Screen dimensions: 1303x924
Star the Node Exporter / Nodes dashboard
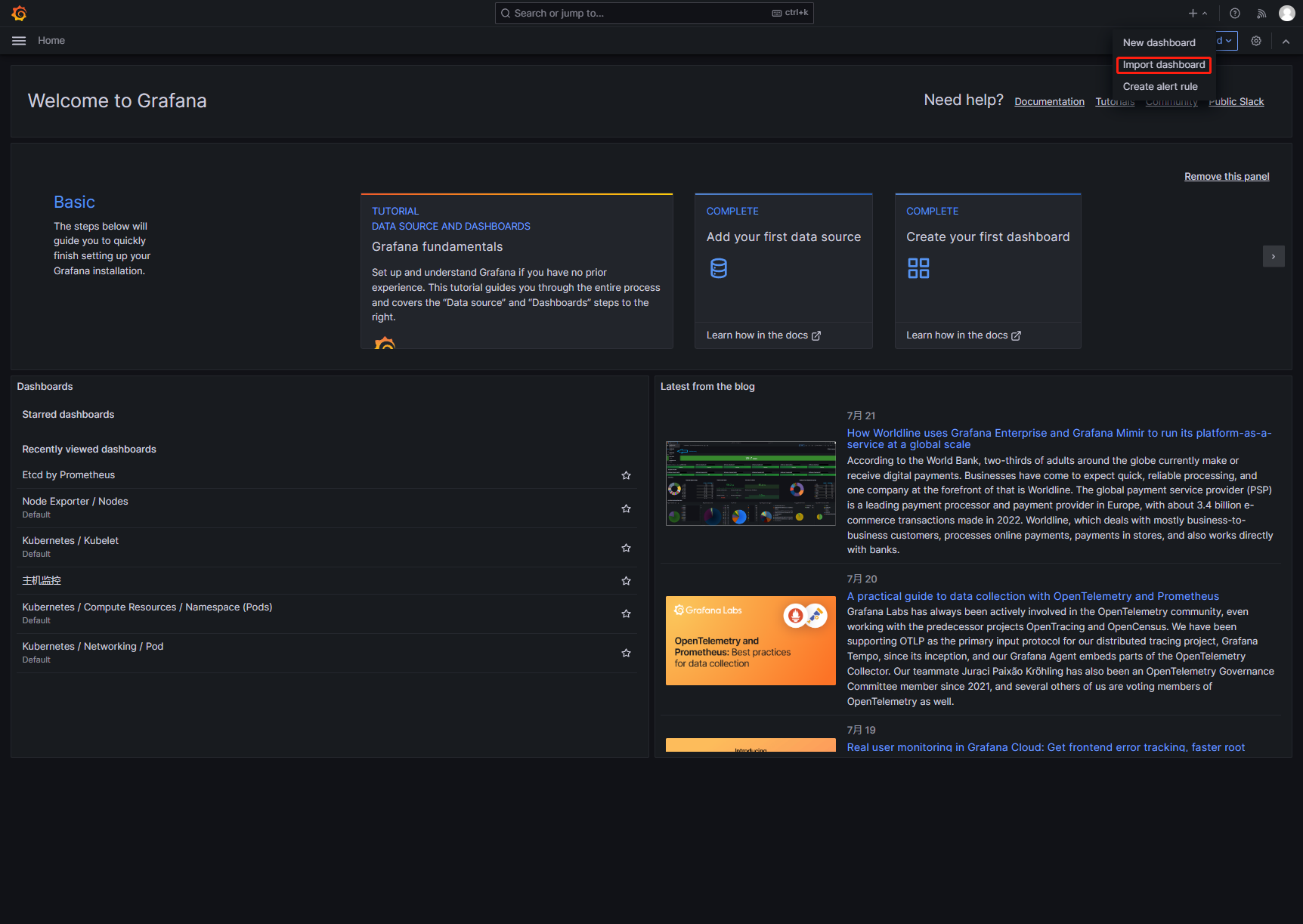[626, 508]
